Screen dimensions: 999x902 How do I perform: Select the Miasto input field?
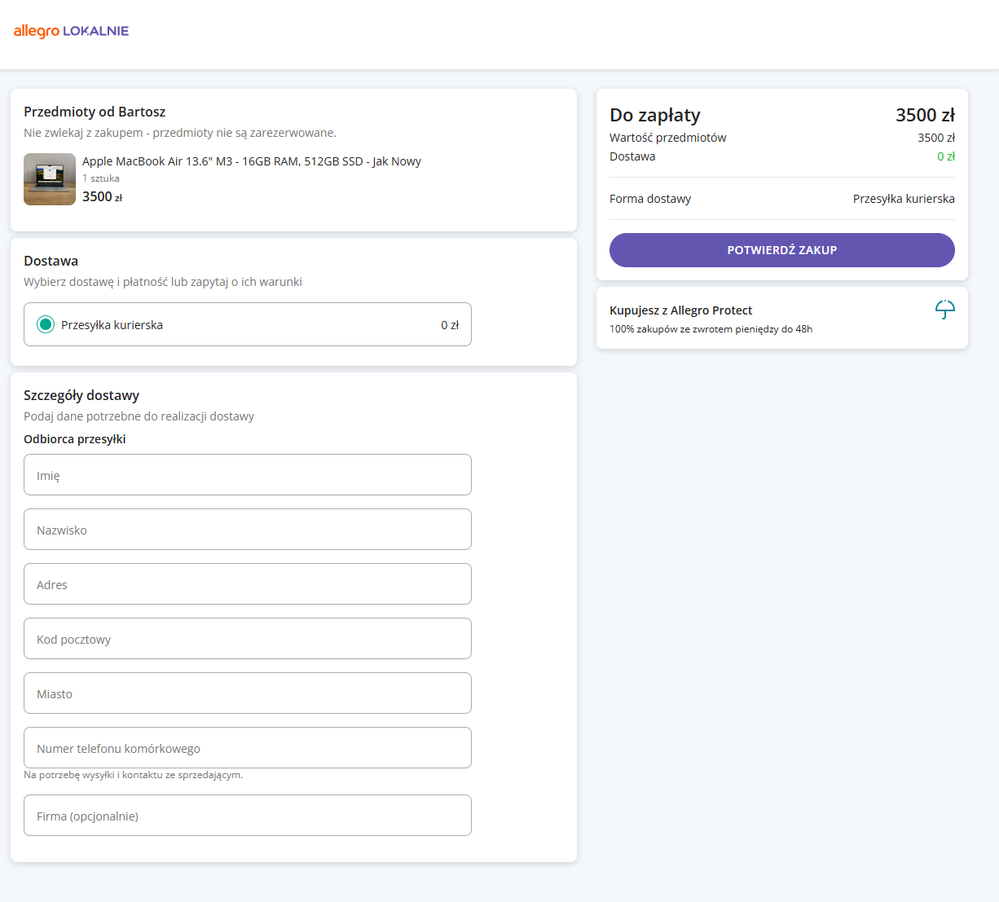point(247,693)
